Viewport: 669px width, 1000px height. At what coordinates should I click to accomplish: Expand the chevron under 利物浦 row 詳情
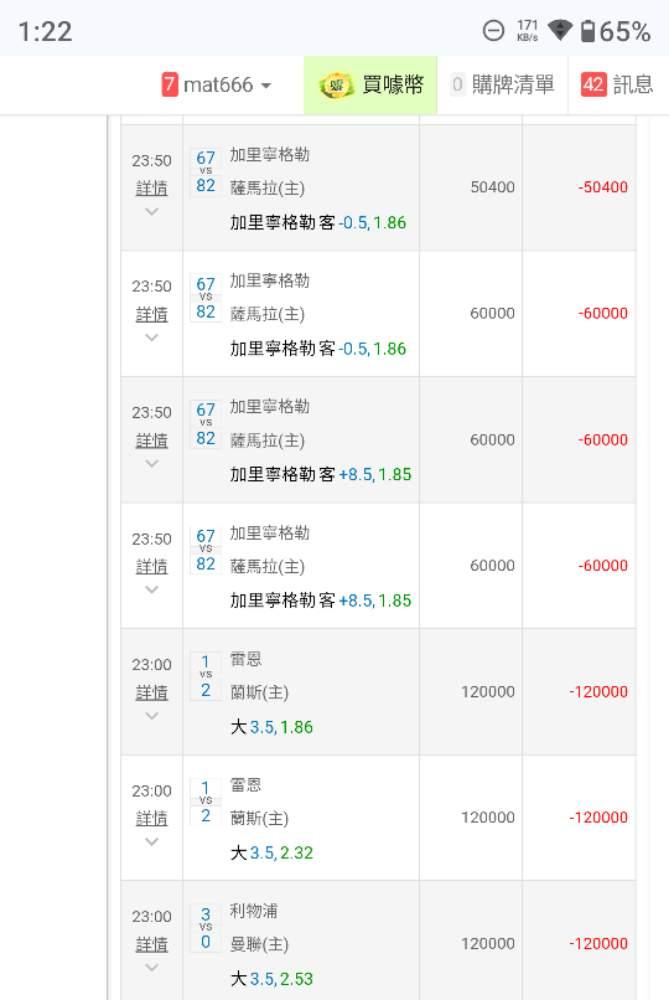[152, 968]
